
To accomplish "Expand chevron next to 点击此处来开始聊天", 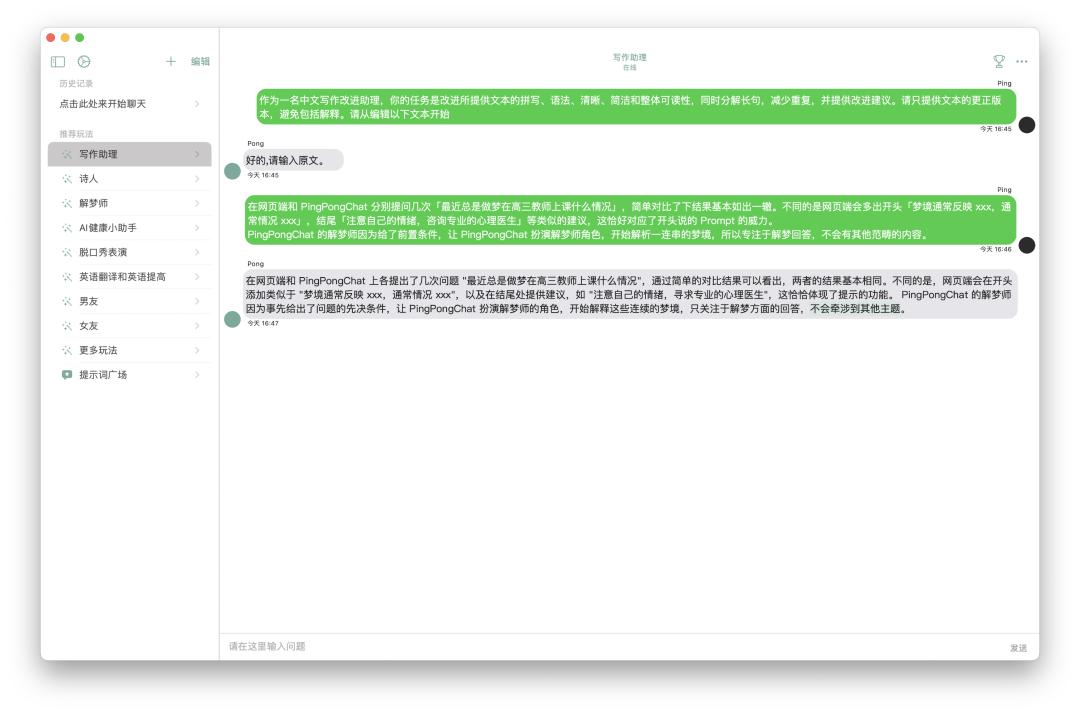I will tap(197, 104).
